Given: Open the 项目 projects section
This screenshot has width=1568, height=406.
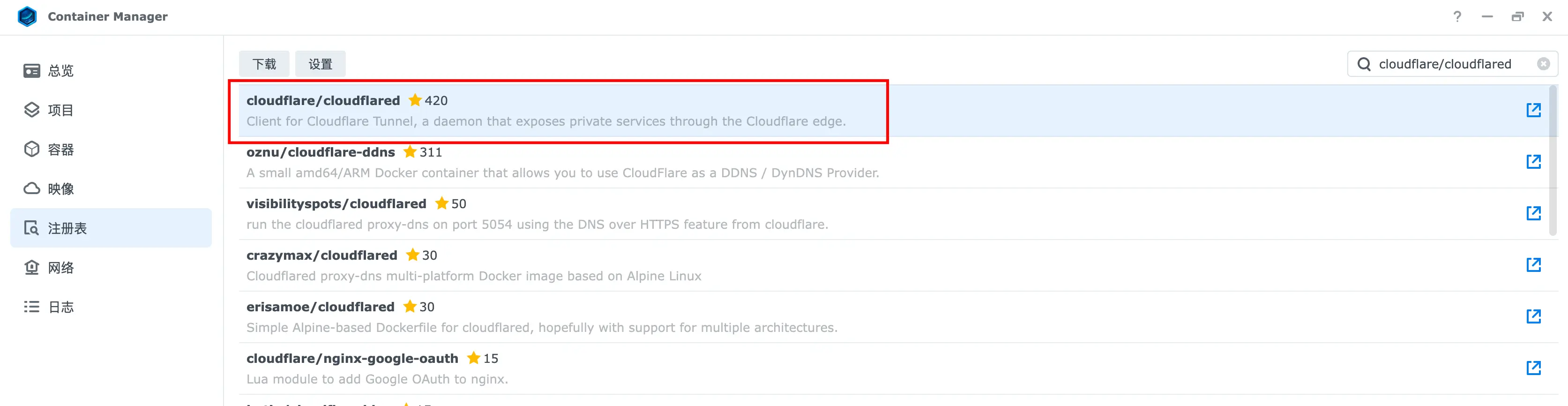Looking at the screenshot, I should point(60,110).
